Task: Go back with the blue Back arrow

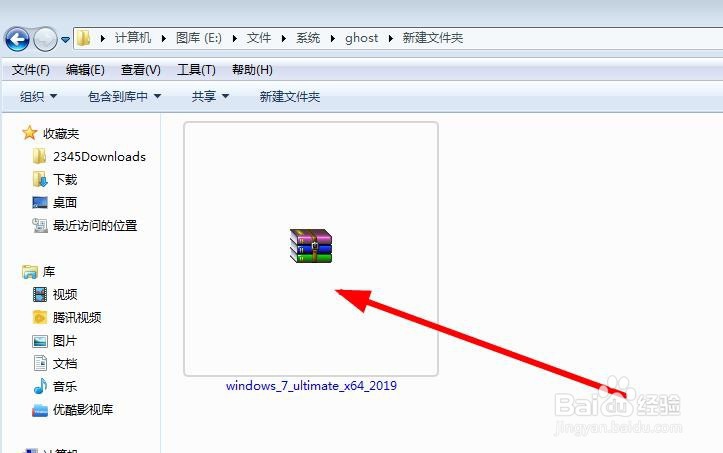Action: 18,39
